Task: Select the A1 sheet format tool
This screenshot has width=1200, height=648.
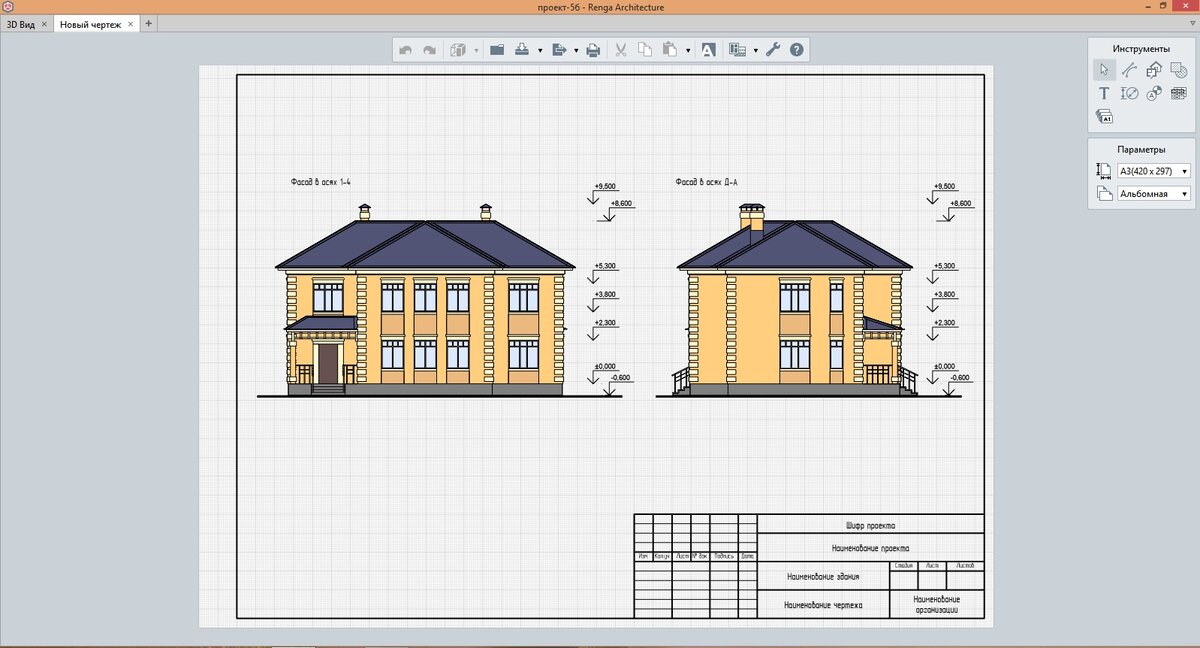Action: 1104,117
